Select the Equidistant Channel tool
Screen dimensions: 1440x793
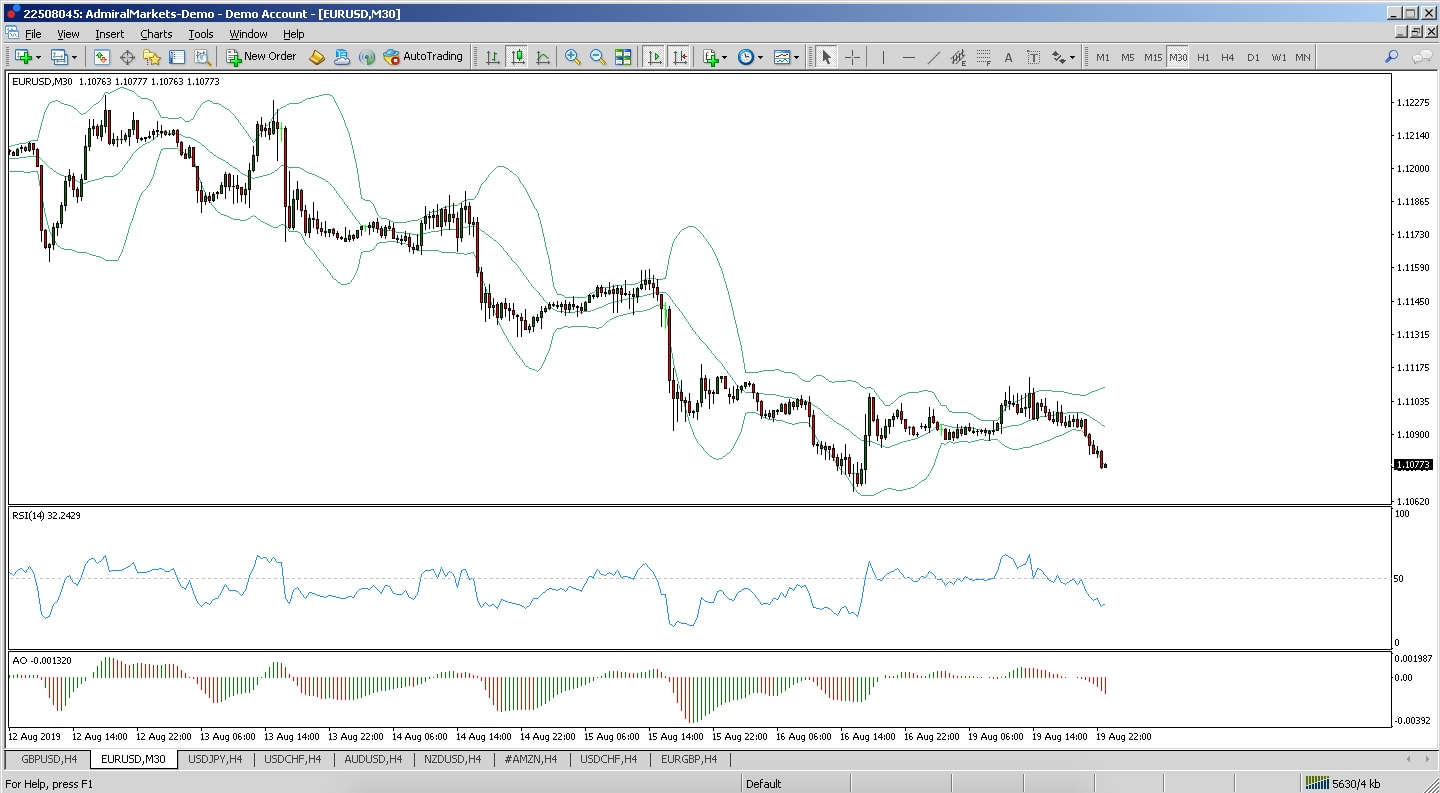pos(958,57)
